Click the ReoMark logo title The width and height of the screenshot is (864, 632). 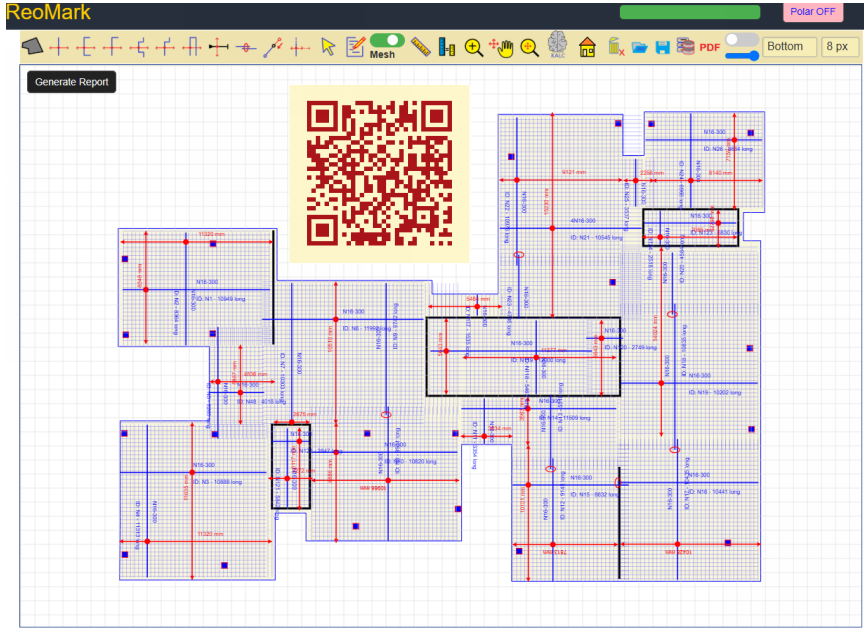pyautogui.click(x=48, y=12)
